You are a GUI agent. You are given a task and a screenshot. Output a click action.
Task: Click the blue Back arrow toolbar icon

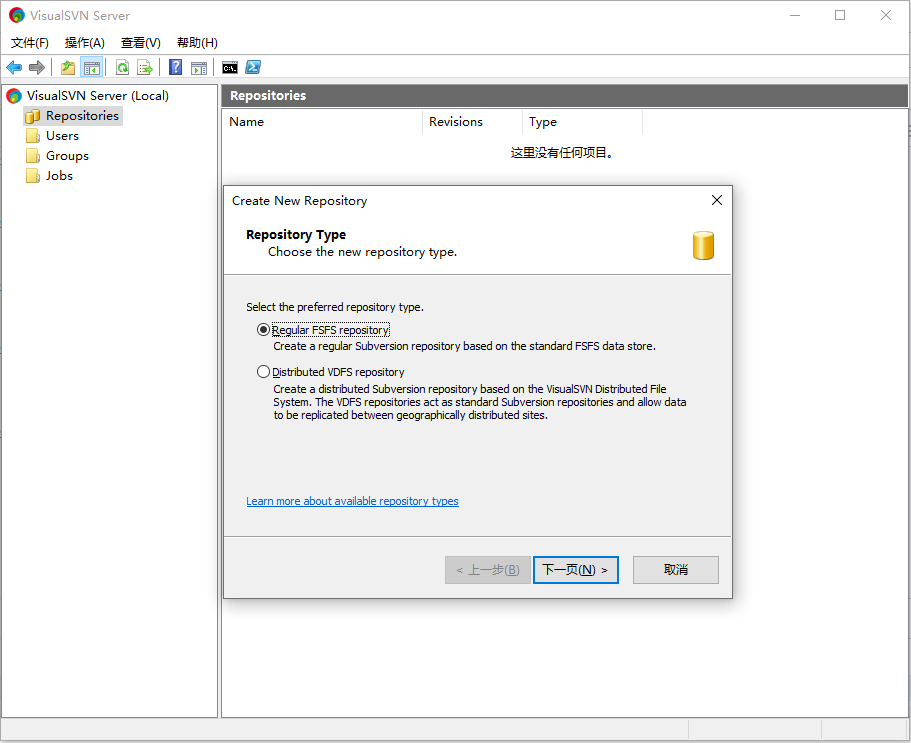coord(14,67)
